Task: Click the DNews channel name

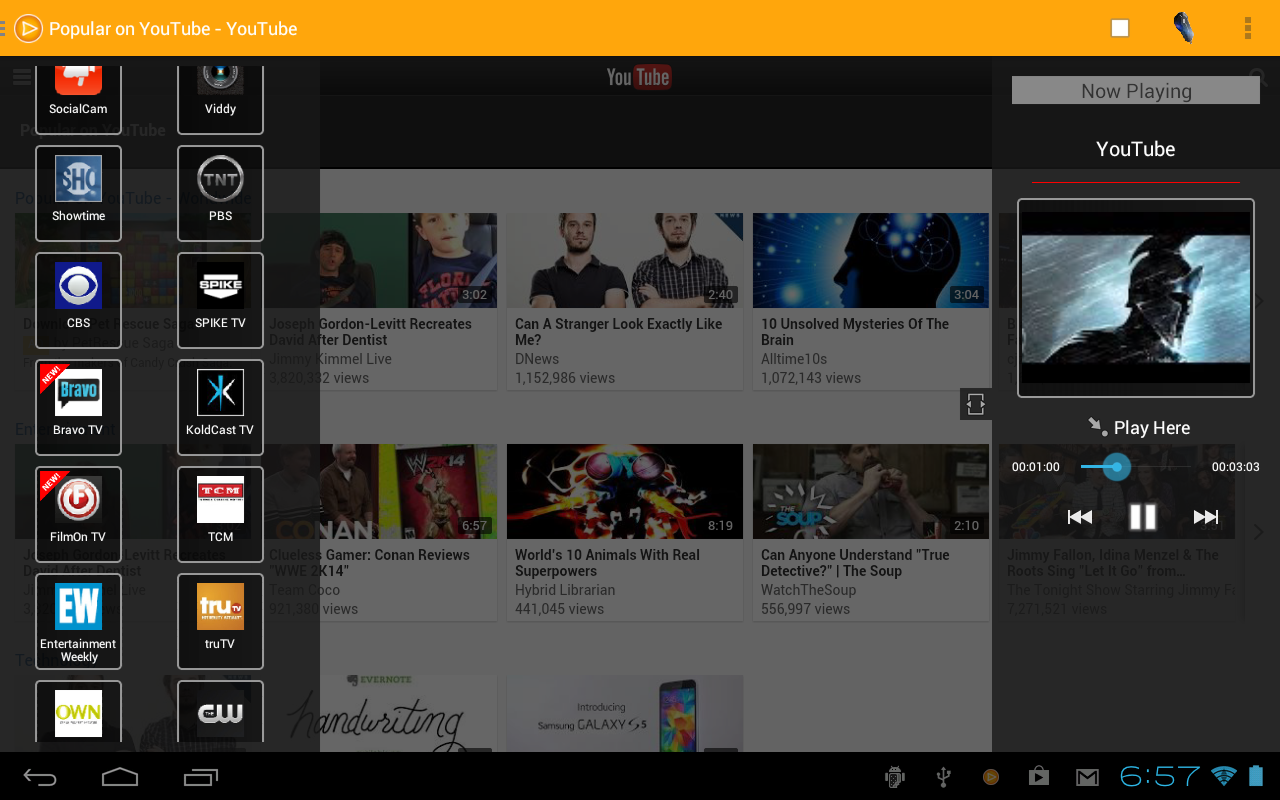Action: pos(537,359)
